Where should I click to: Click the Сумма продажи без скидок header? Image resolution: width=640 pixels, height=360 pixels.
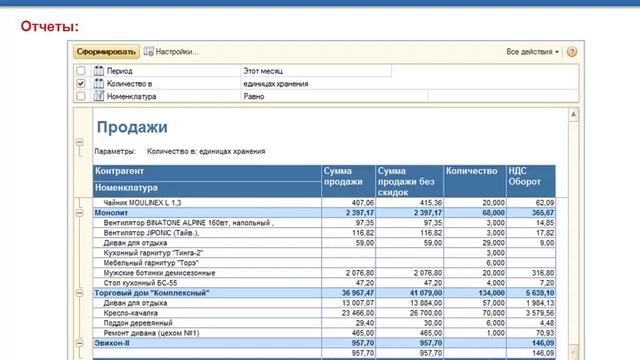[x=409, y=181]
